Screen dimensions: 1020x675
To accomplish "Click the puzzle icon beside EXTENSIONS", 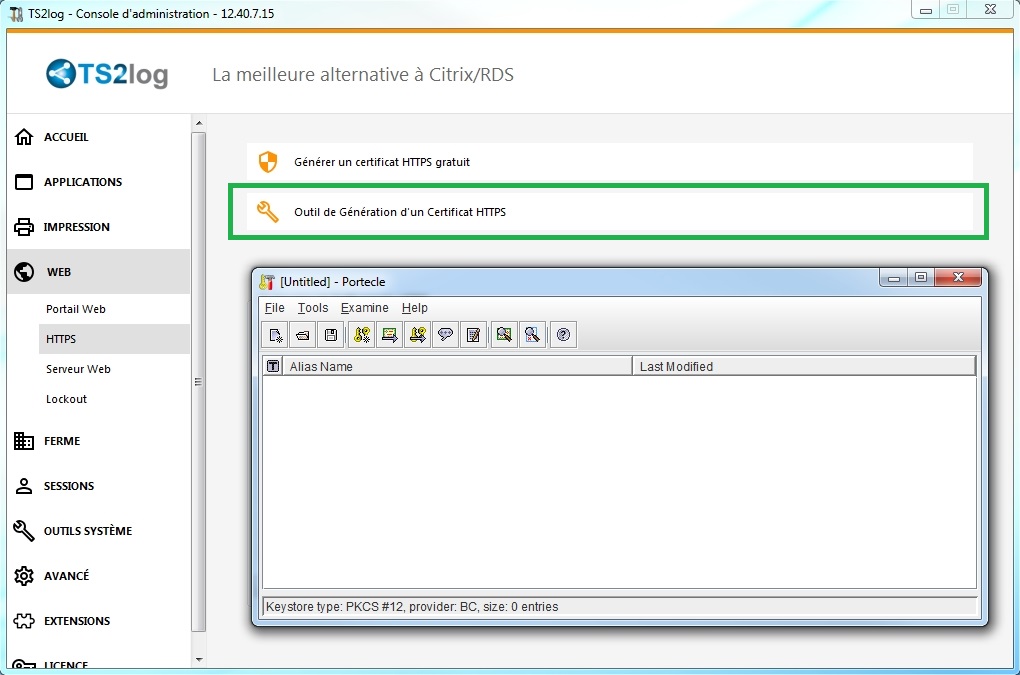I will tap(24, 621).
